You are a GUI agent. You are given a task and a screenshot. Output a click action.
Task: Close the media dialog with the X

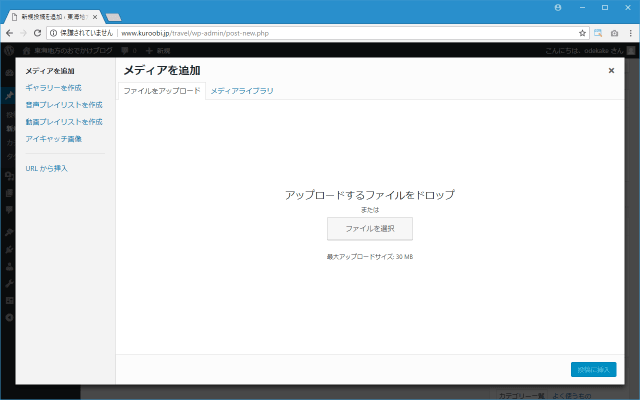(611, 71)
